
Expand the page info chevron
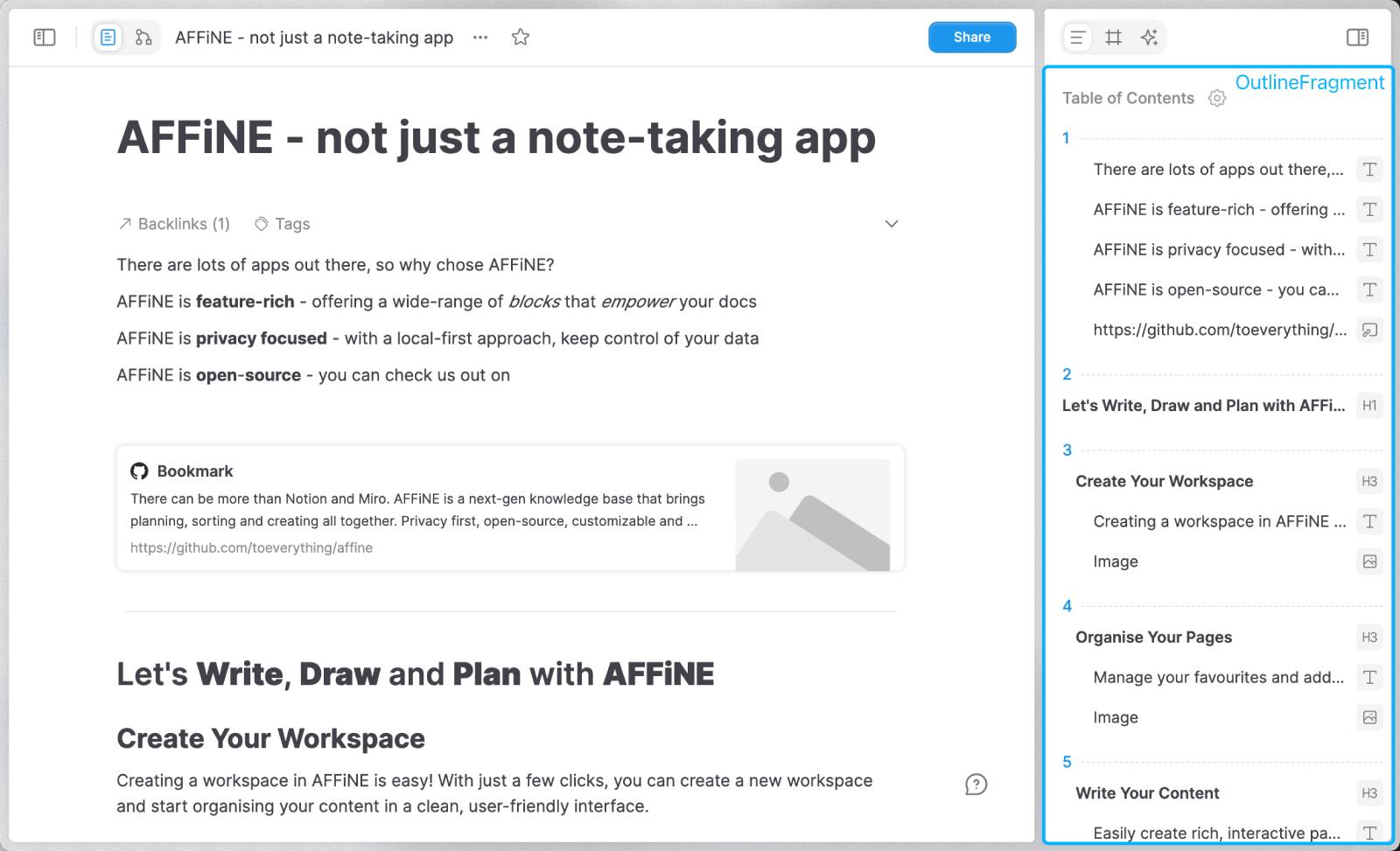pos(891,224)
